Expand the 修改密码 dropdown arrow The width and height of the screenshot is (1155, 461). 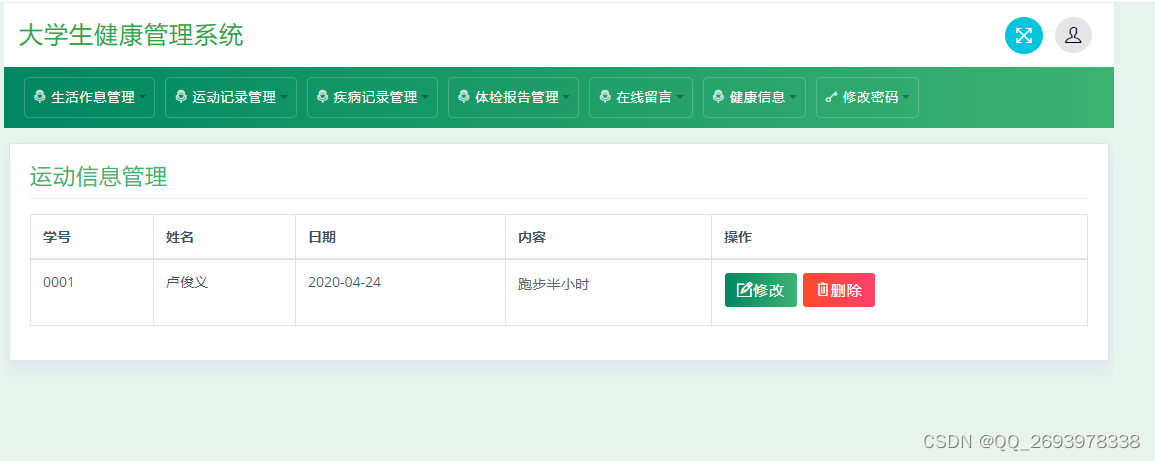pyautogui.click(x=906, y=97)
